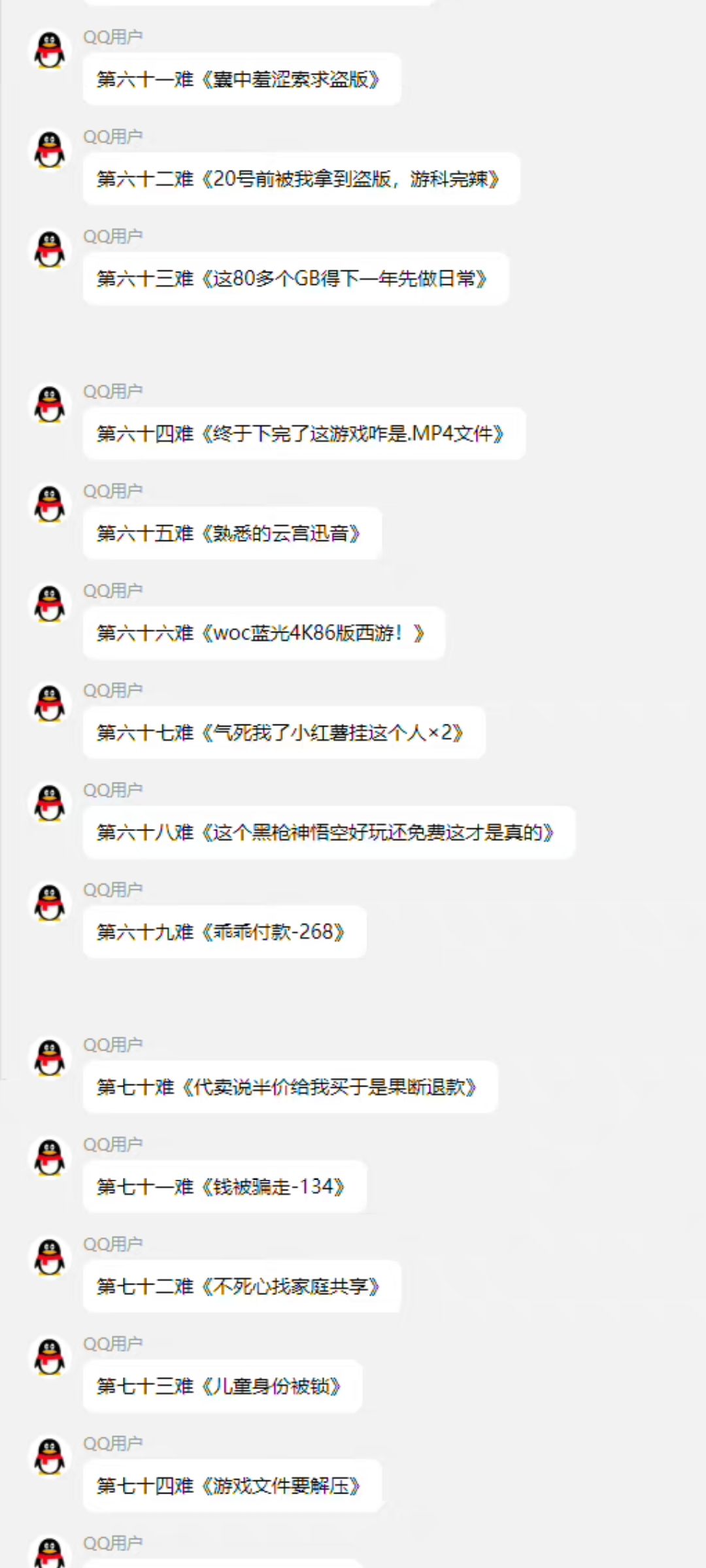Select the avatar beside 第六十六难 message
The image size is (706, 1568).
coord(50,604)
